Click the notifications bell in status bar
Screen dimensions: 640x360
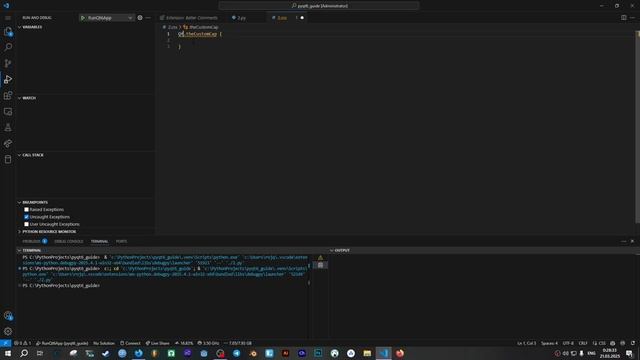[633, 343]
